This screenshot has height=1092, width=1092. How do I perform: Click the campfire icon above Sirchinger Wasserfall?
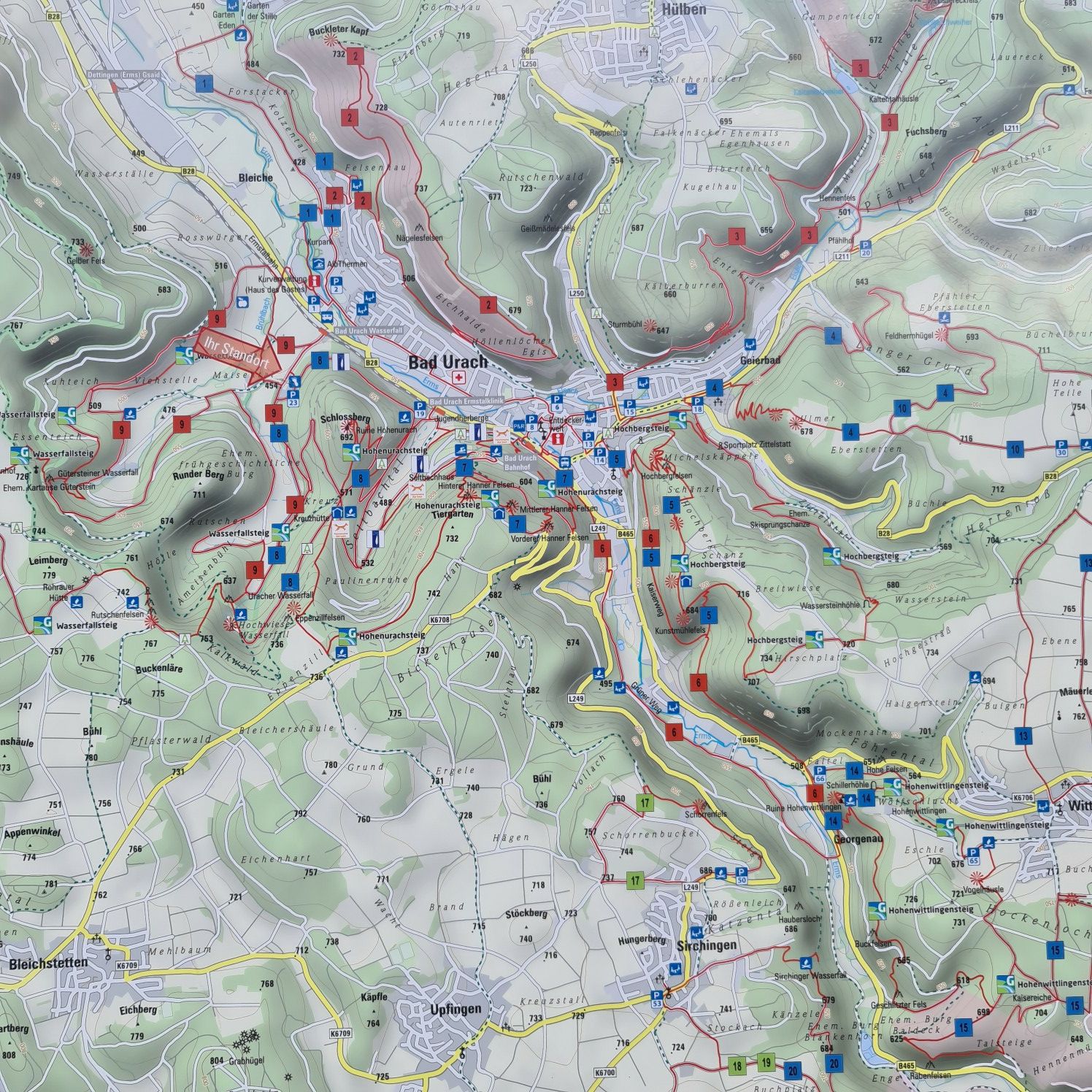pyautogui.click(x=807, y=963)
